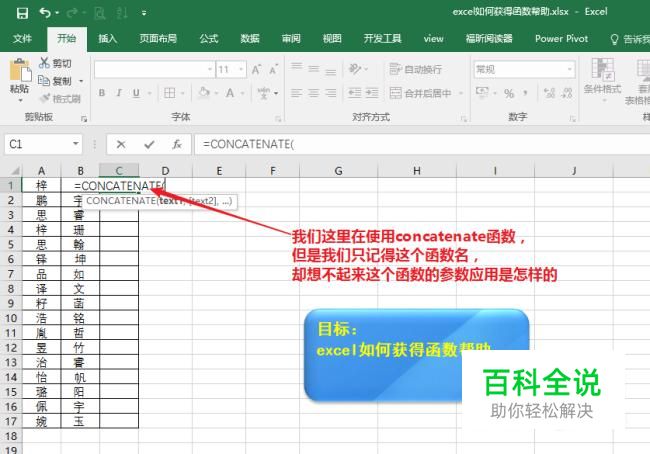Save the workbook with the save icon
Viewport: 650px width, 454px height.
coord(22,13)
